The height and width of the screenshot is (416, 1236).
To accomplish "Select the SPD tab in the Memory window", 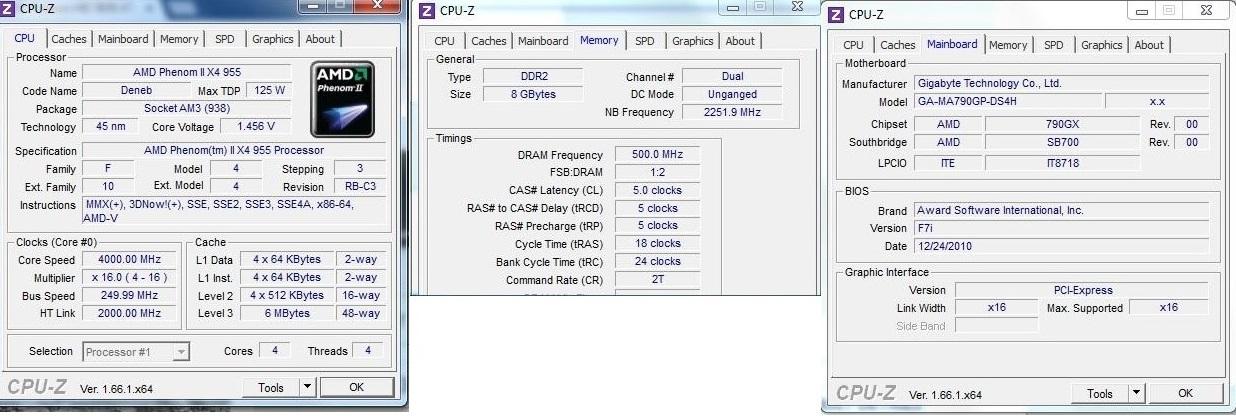I will click(x=645, y=41).
